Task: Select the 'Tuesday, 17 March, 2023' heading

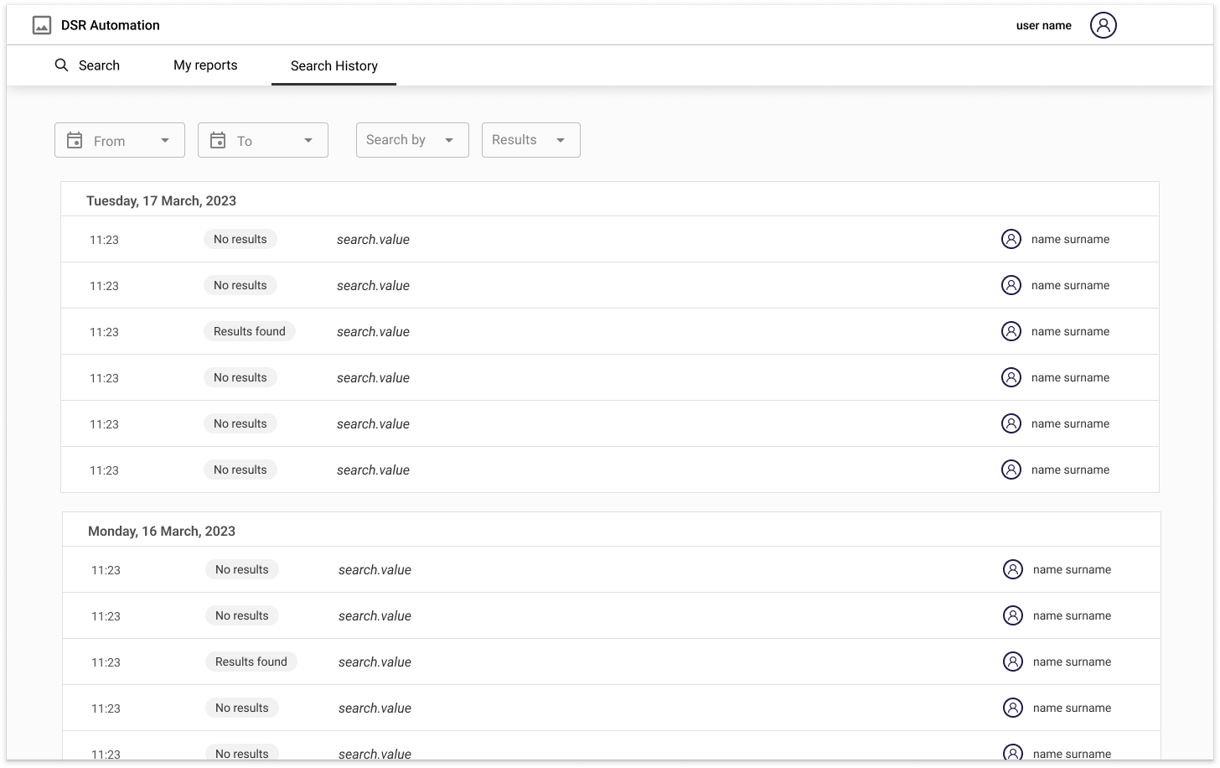Action: point(161,201)
